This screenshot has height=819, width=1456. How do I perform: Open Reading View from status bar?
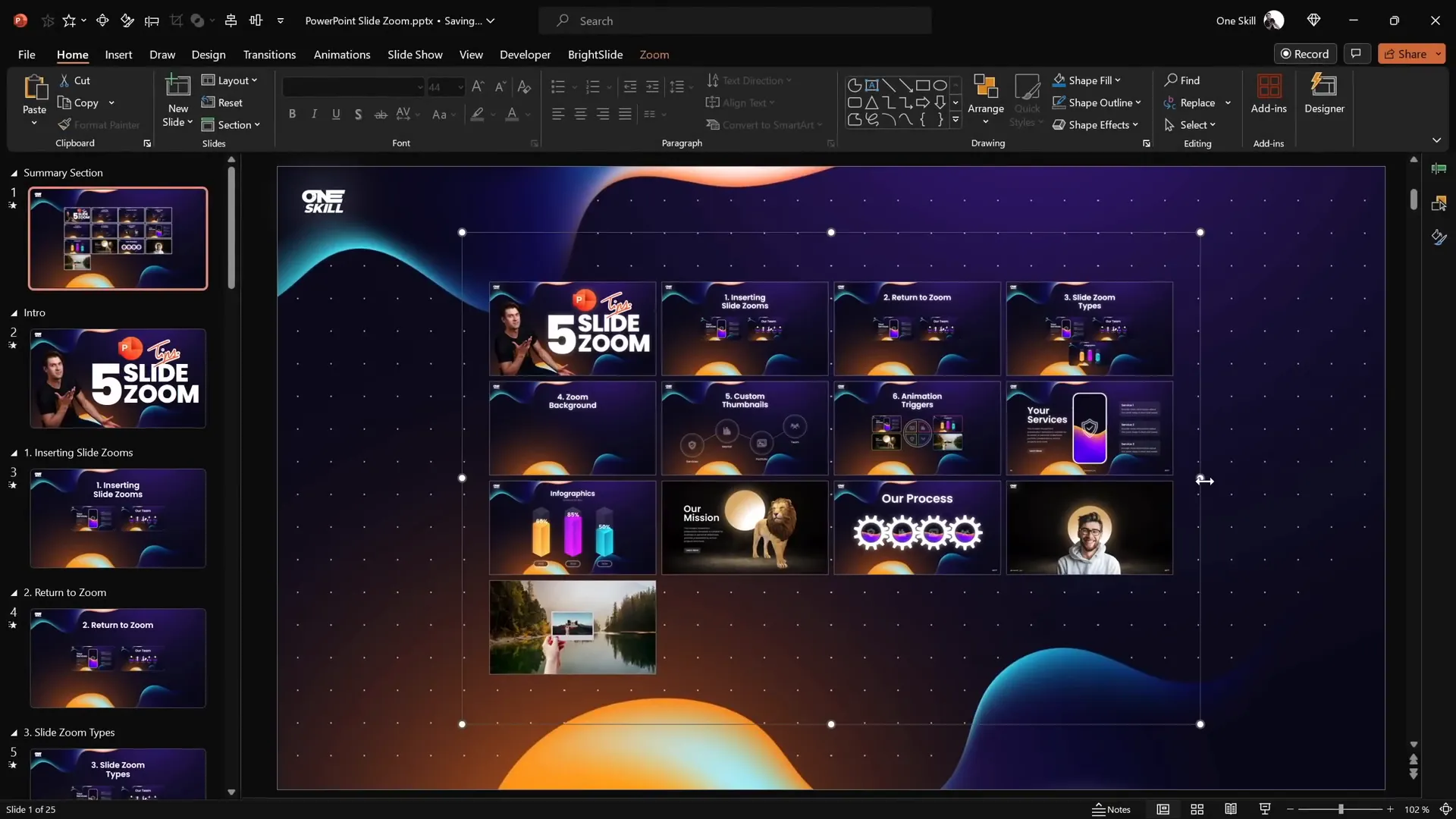pos(1231,809)
